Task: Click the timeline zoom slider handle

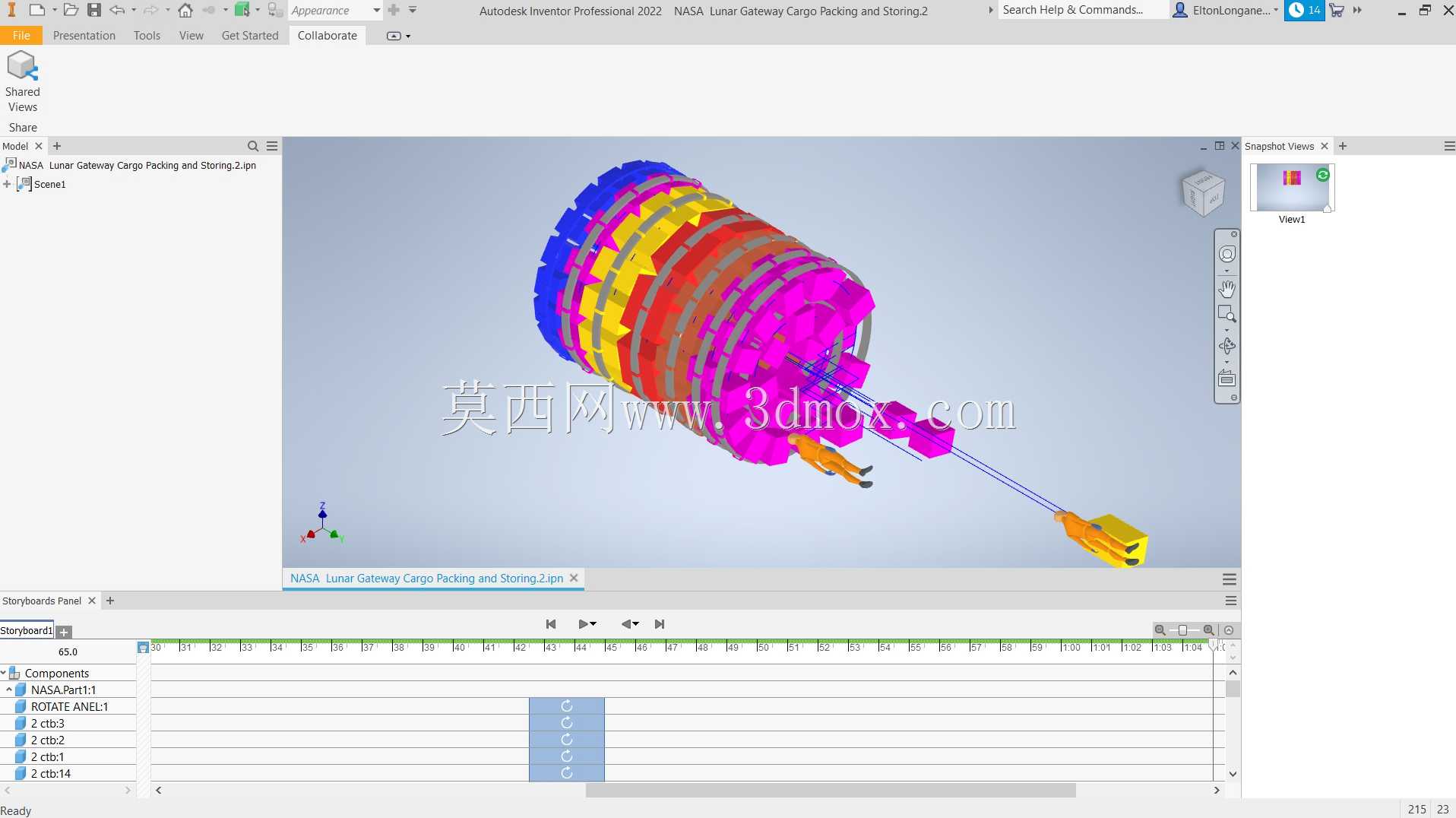Action: click(1182, 630)
